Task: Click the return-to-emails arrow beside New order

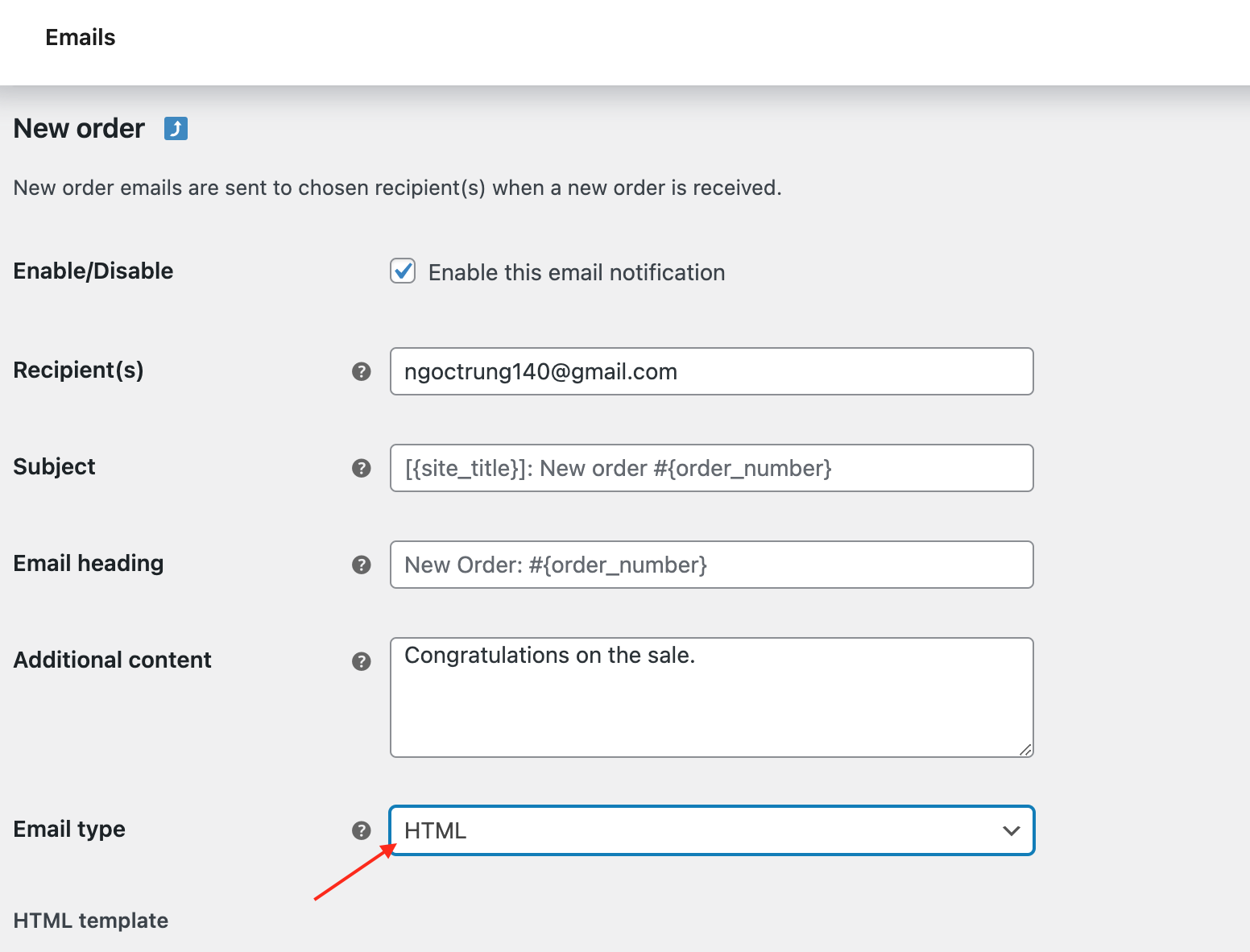Action: tap(176, 129)
